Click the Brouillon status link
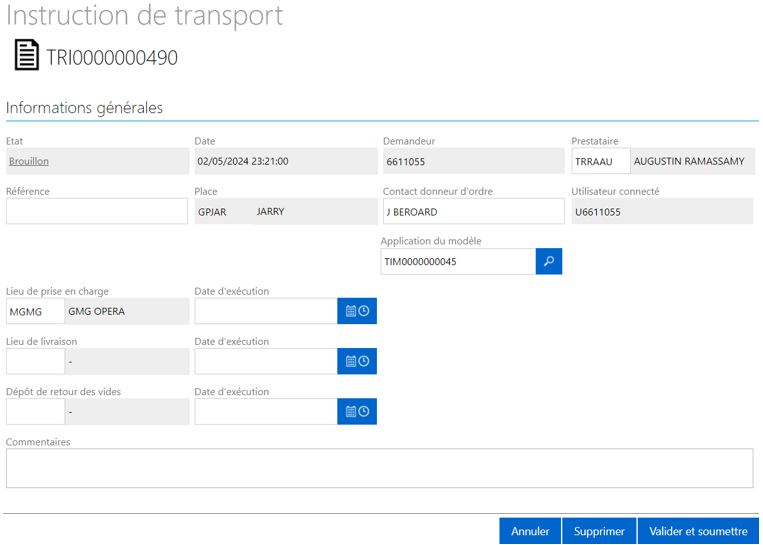 (29, 161)
